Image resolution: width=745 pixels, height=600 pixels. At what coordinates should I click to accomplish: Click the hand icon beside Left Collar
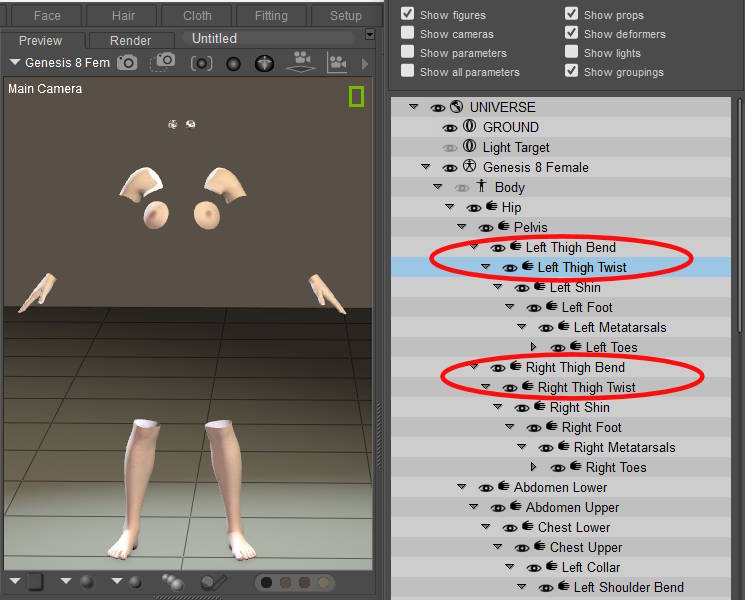coord(552,566)
